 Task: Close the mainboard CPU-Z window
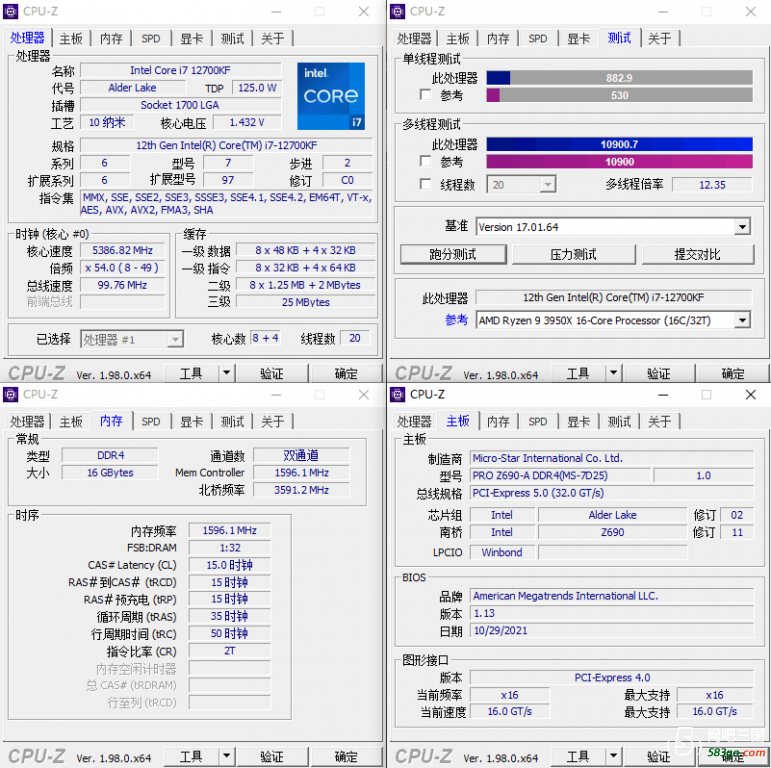[x=750, y=394]
